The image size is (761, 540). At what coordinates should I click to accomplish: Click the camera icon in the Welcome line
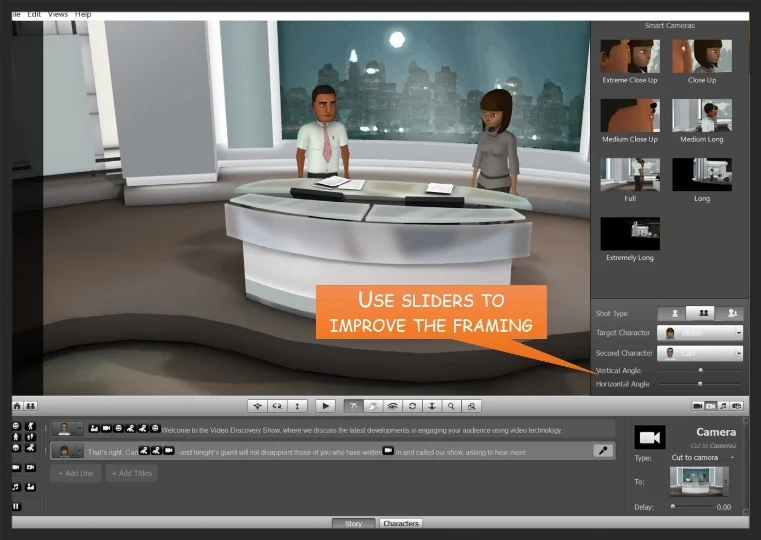click(106, 428)
